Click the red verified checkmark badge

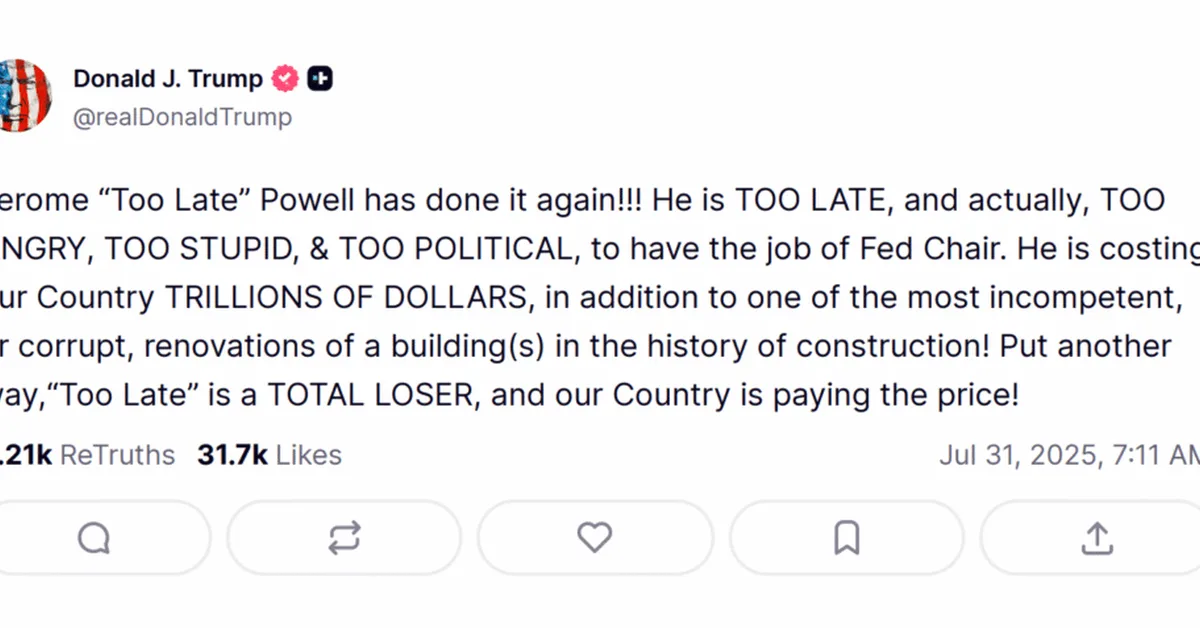tap(287, 78)
